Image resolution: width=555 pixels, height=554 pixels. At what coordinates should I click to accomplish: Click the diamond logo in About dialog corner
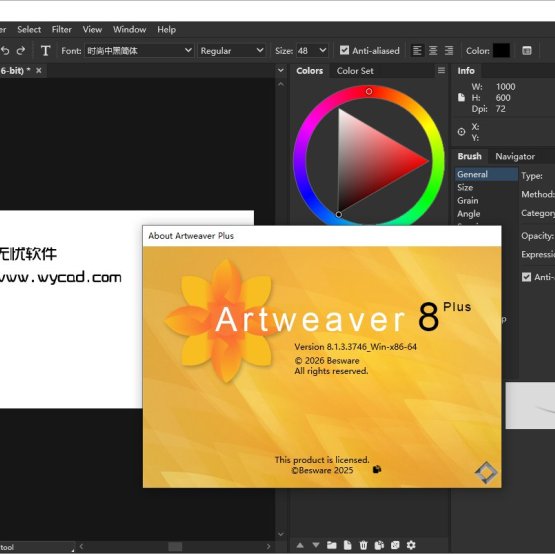tap(486, 473)
